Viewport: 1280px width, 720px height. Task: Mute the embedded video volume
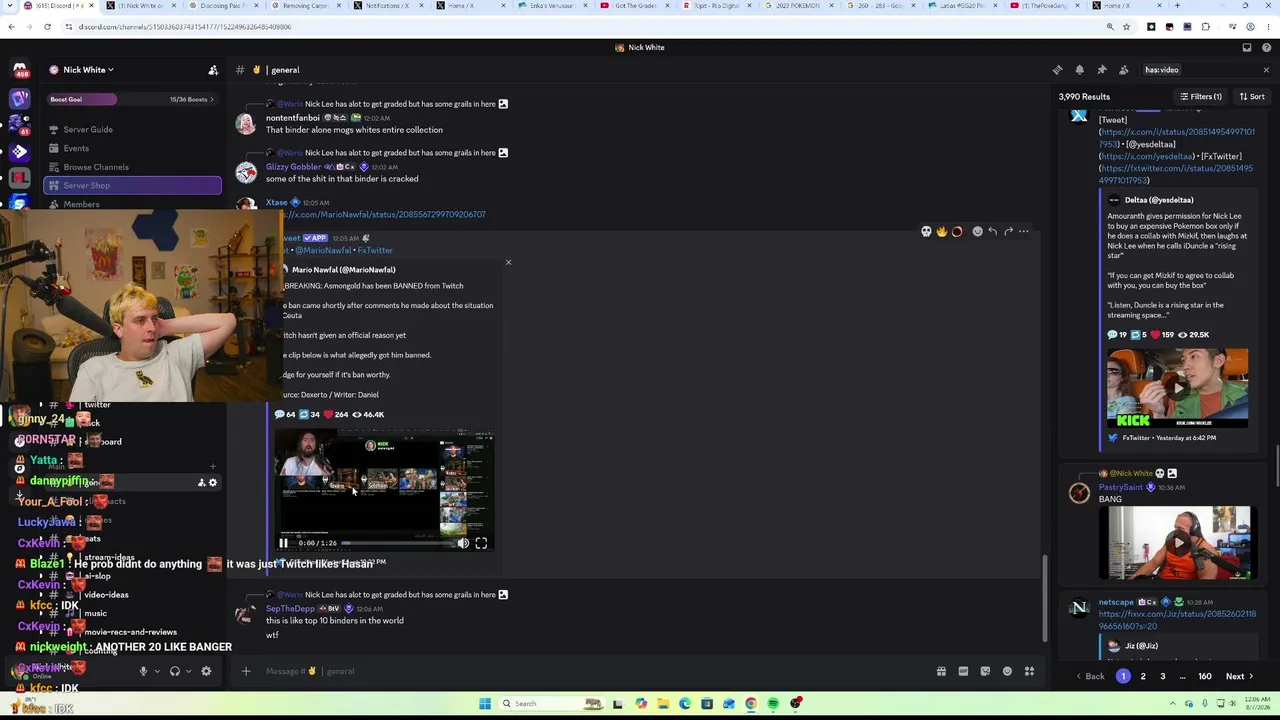click(x=463, y=543)
